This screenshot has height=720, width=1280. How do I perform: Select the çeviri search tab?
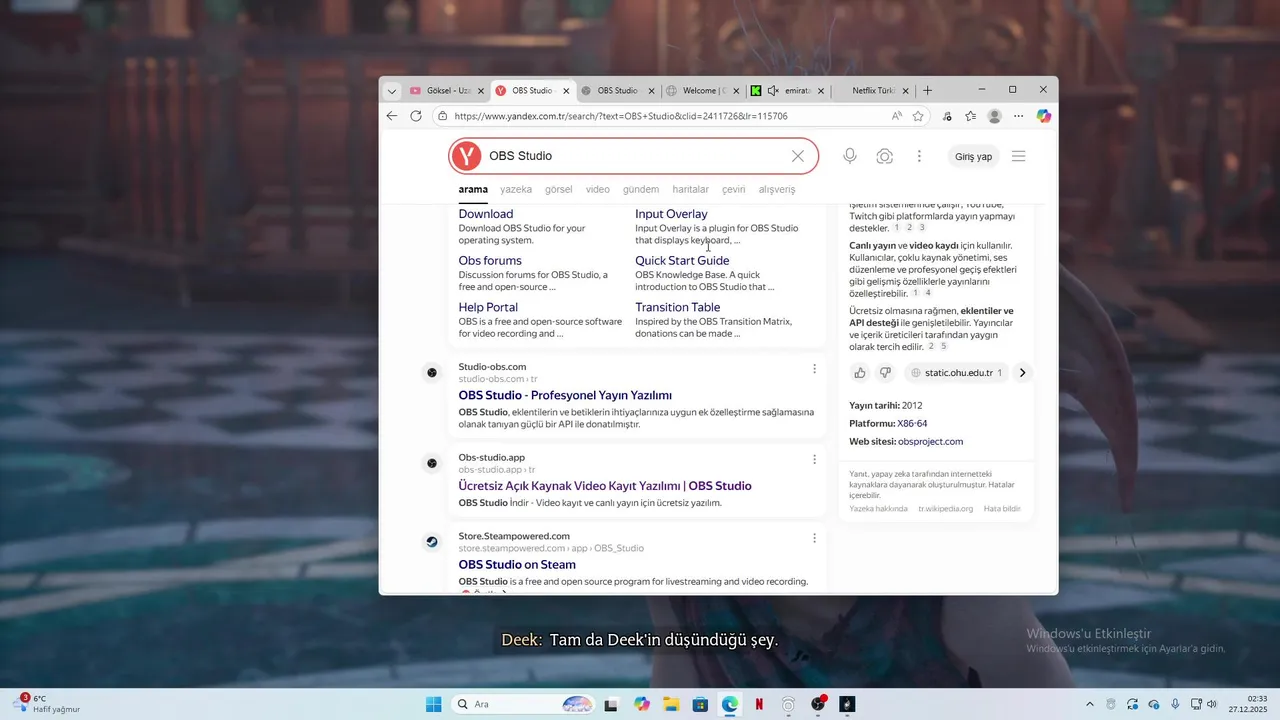(x=734, y=189)
